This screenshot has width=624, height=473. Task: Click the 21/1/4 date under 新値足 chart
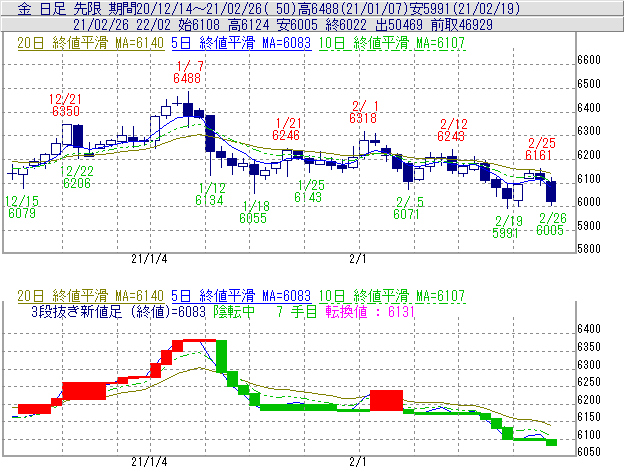149,462
